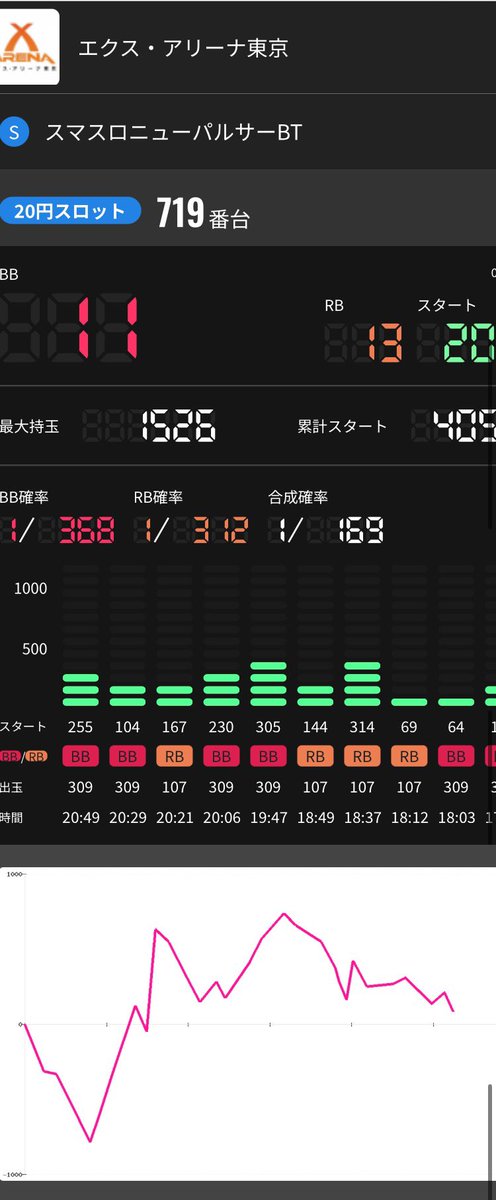Tap the highest peak of the pink graph
Screen dimensions: 496x1200
pyautogui.click(x=284, y=914)
